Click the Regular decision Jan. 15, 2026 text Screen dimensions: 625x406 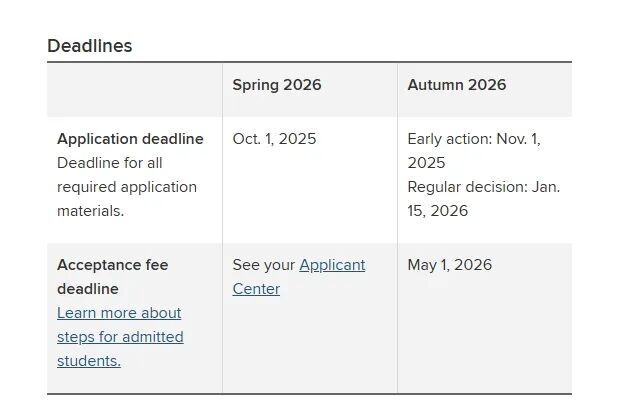point(483,199)
